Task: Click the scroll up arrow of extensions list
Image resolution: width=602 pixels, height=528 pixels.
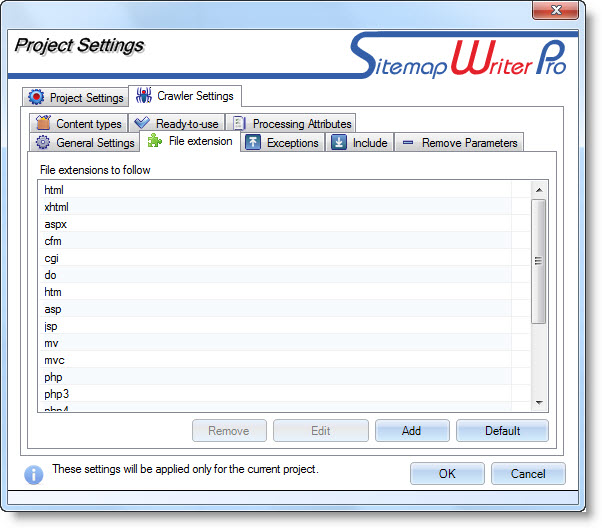Action: tap(539, 190)
